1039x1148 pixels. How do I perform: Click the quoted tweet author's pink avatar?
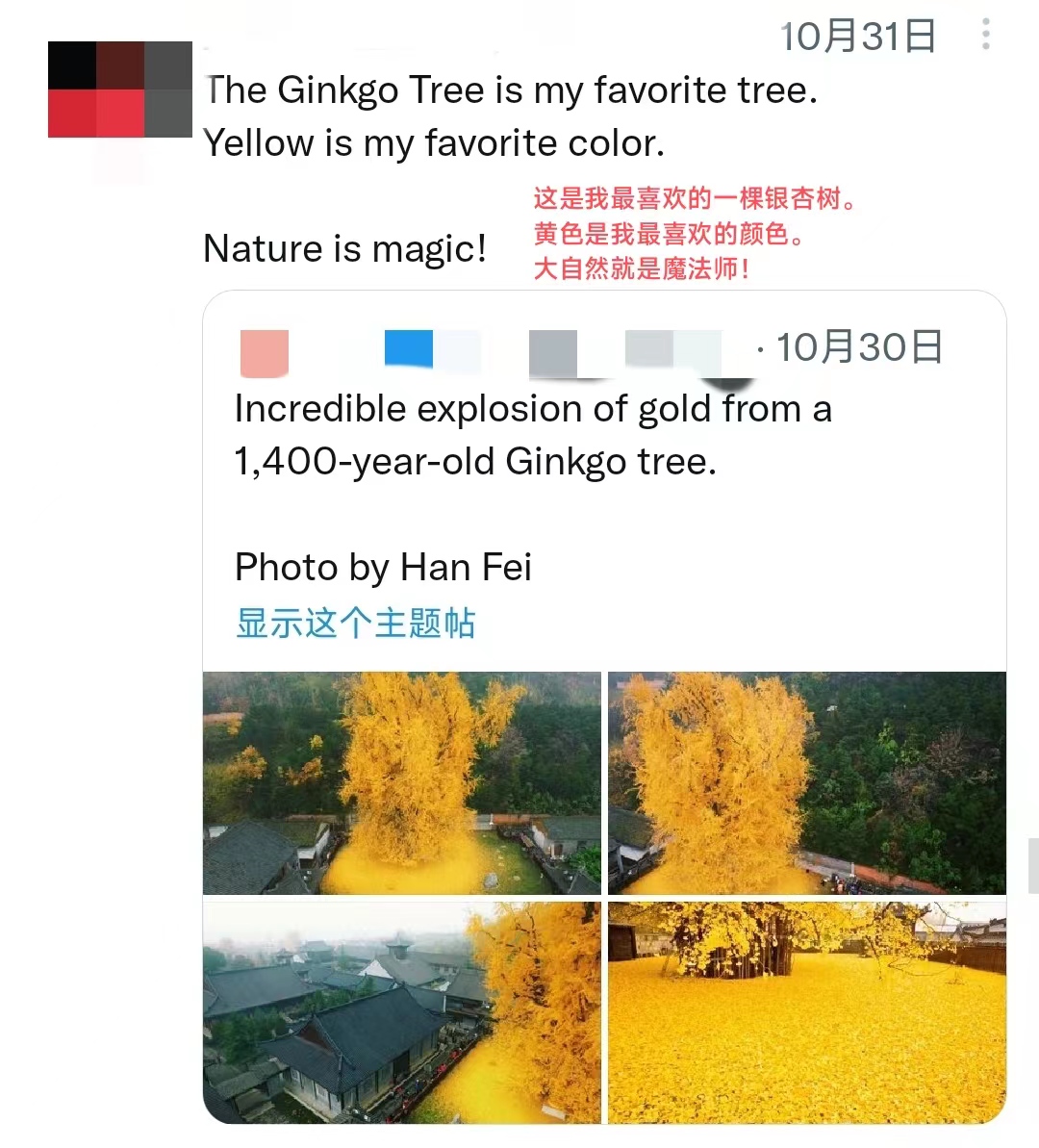tap(265, 352)
